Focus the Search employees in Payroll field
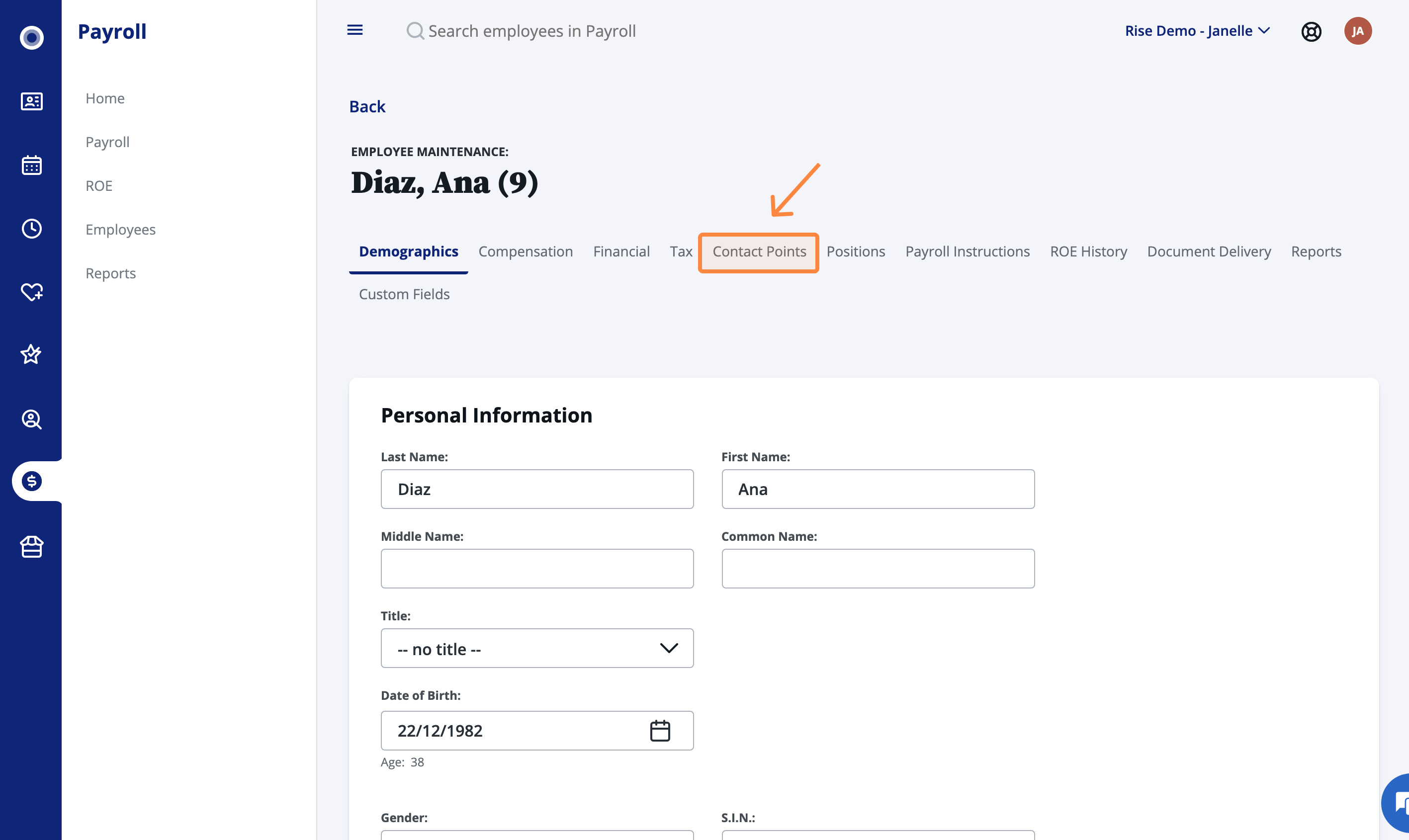The width and height of the screenshot is (1409, 840). coord(532,30)
